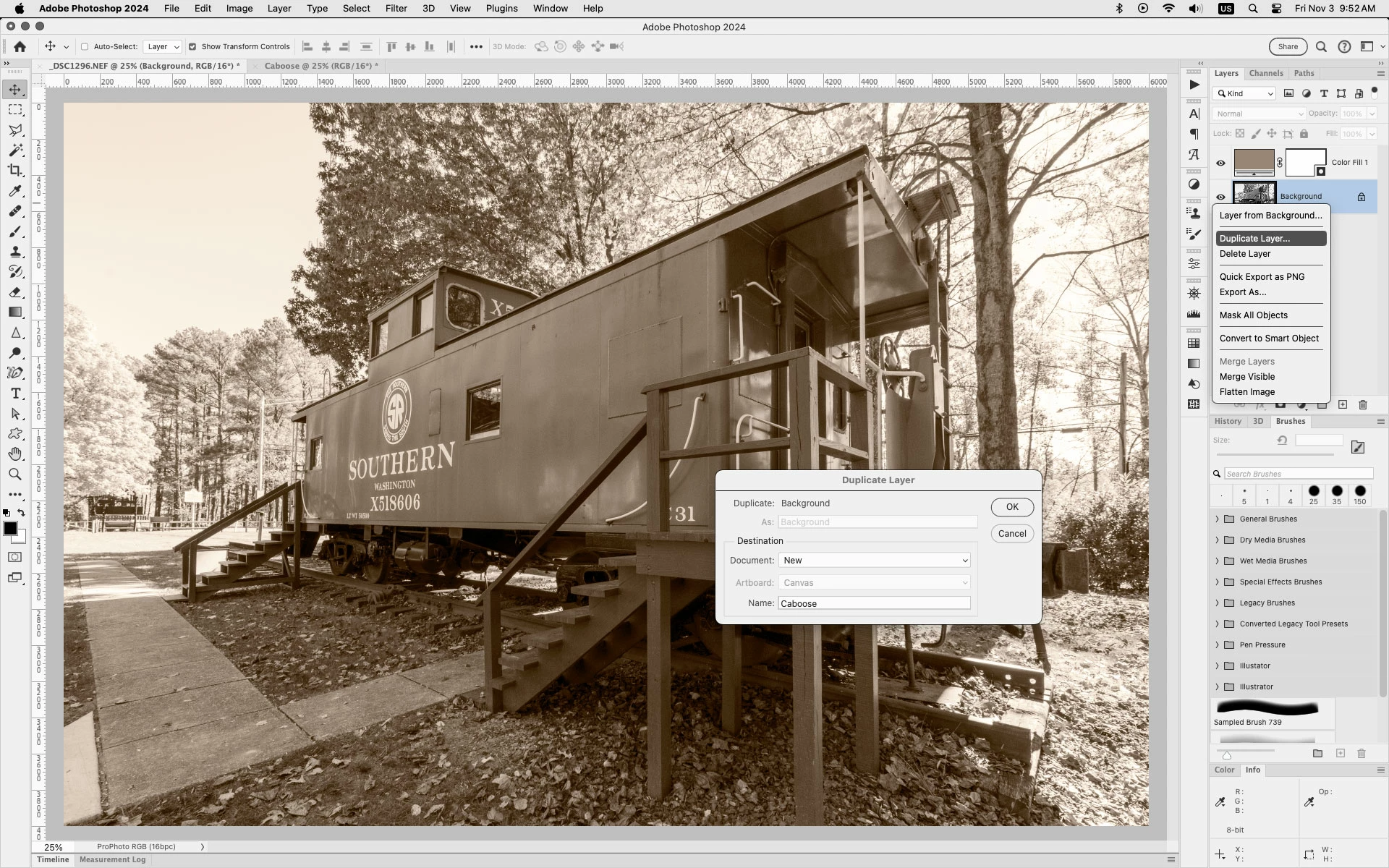1389x868 pixels.
Task: Click the Name field containing Caboose
Action: (874, 603)
